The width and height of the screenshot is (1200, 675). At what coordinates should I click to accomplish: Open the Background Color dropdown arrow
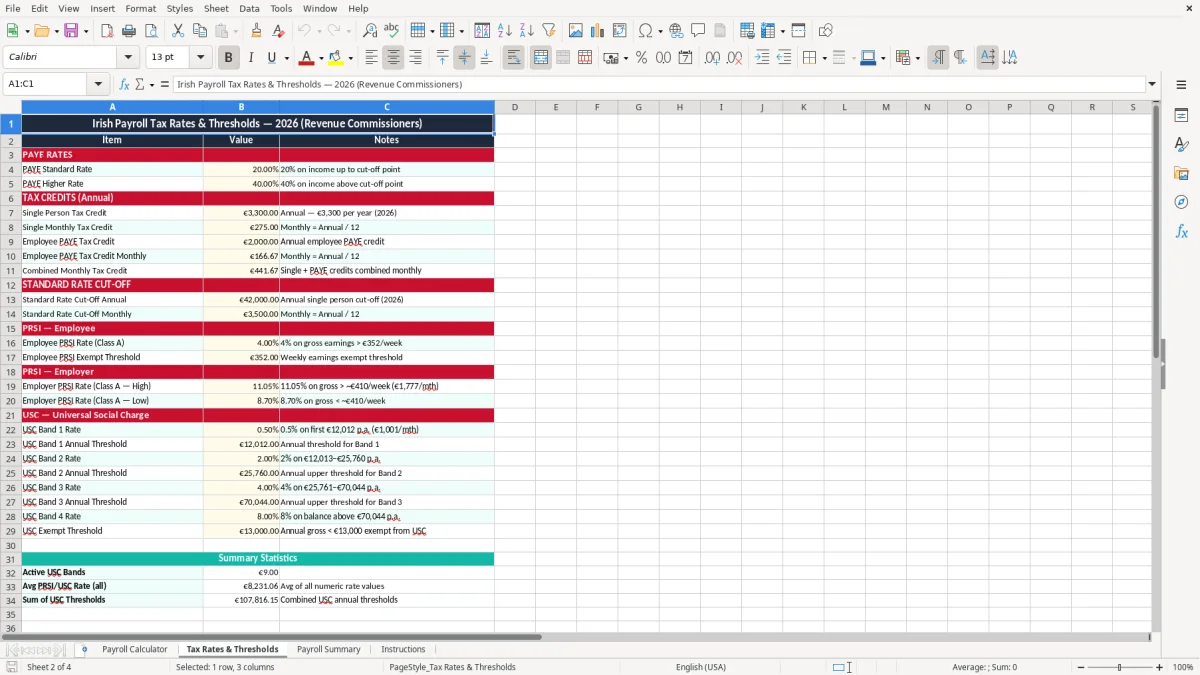[x=349, y=58]
